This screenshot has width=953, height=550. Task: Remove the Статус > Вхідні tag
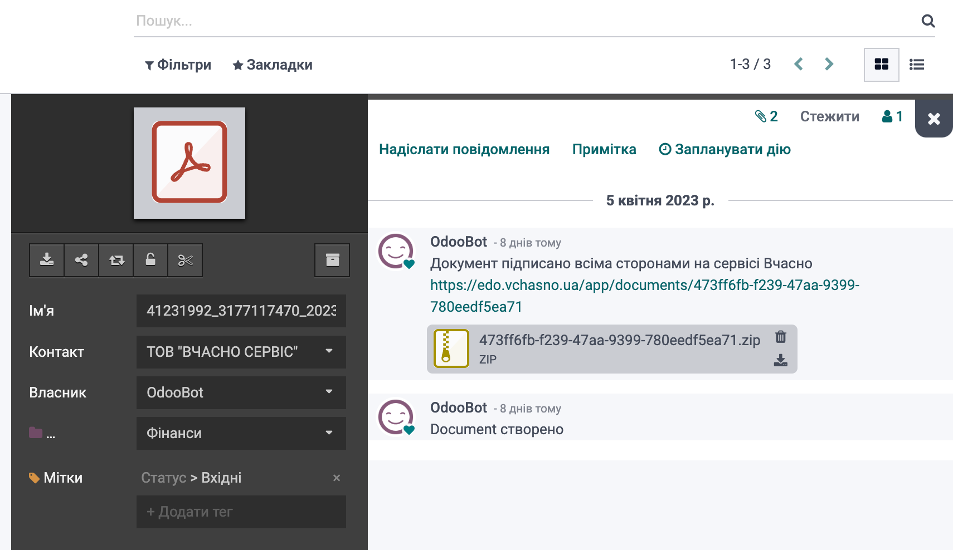(336, 478)
